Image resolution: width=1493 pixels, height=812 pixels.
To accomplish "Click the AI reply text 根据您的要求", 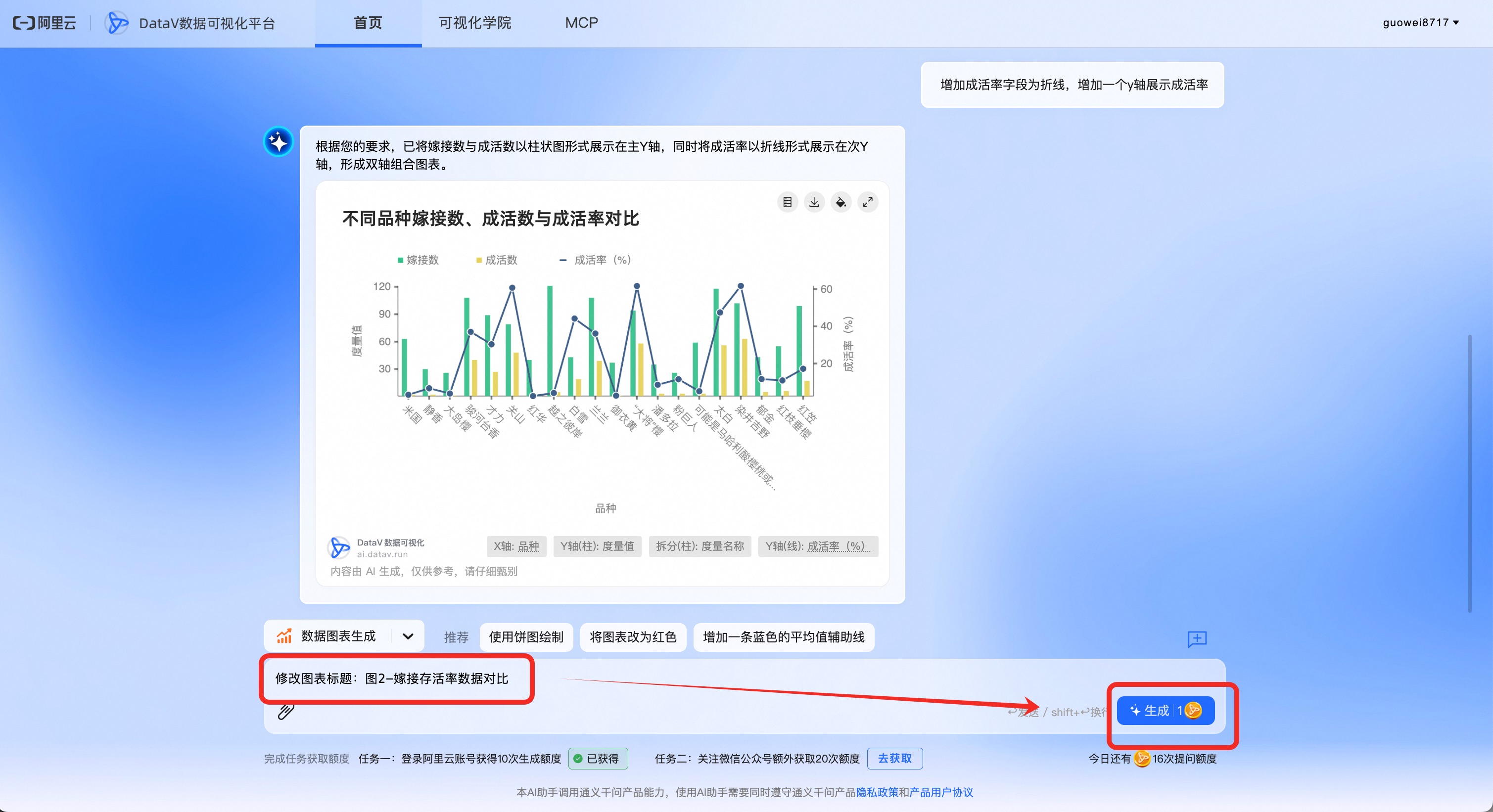I will pyautogui.click(x=592, y=155).
